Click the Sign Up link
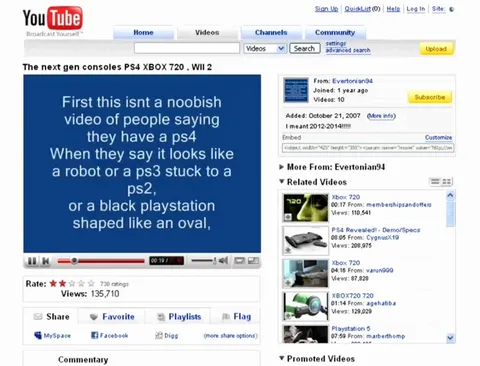 (x=326, y=9)
